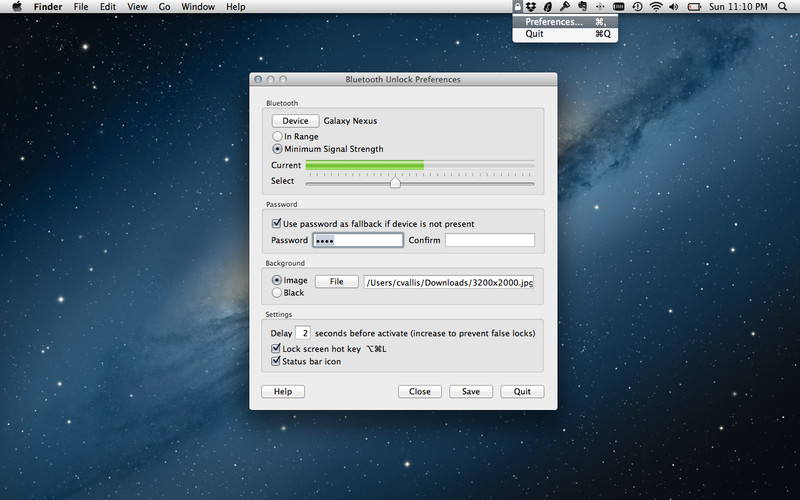Viewport: 800px width, 500px height.
Task: Open Spotlight search magnifier icon
Action: [782, 7]
